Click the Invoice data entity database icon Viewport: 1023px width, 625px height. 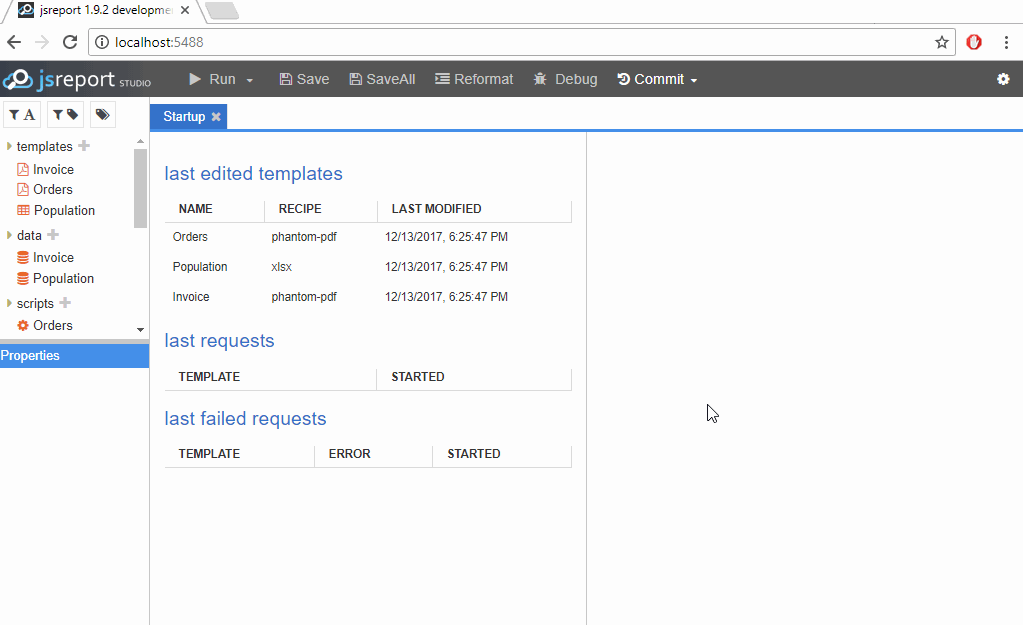[x=21, y=257]
